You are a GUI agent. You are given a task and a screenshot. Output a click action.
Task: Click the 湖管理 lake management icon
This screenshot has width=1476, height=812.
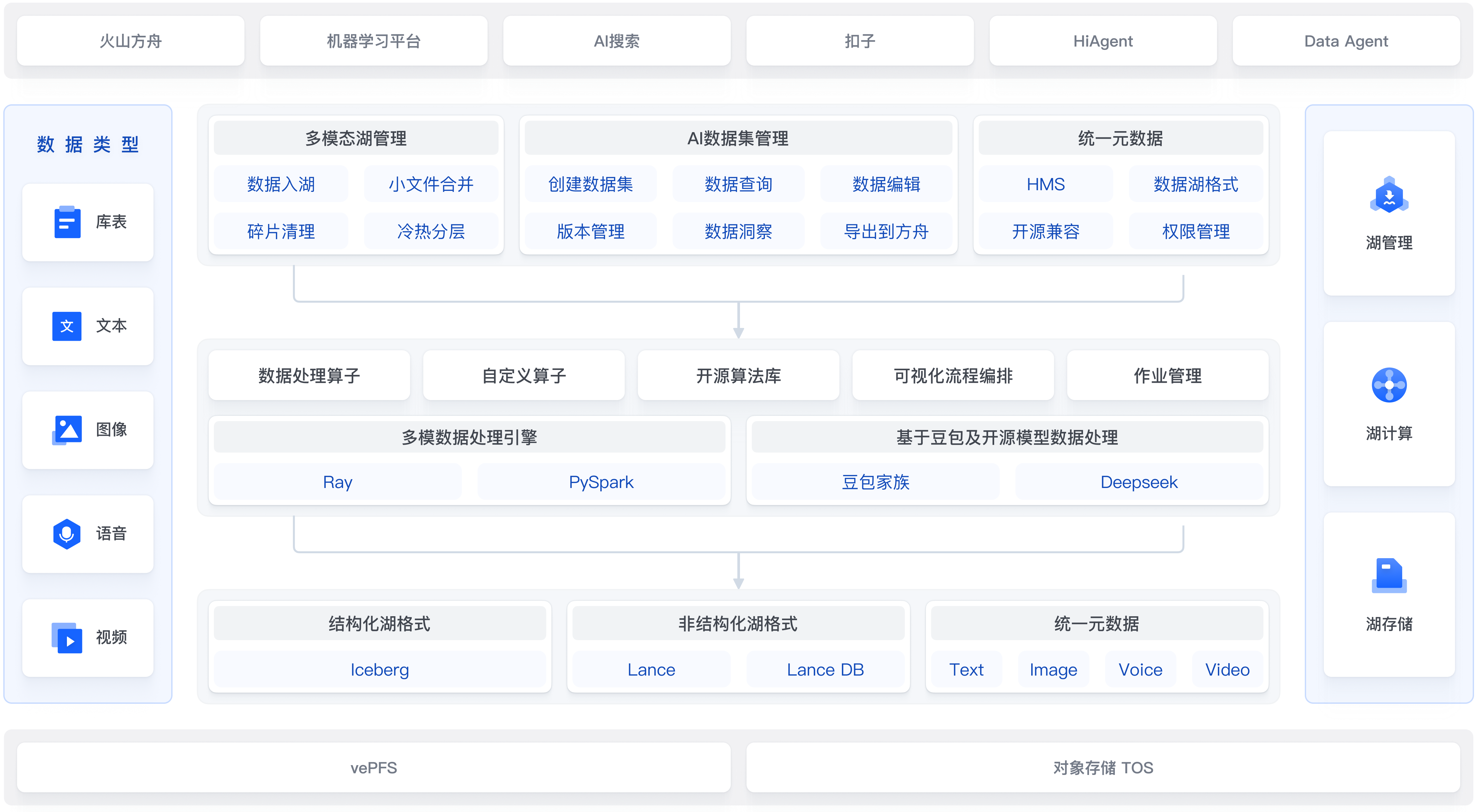[x=1389, y=195]
